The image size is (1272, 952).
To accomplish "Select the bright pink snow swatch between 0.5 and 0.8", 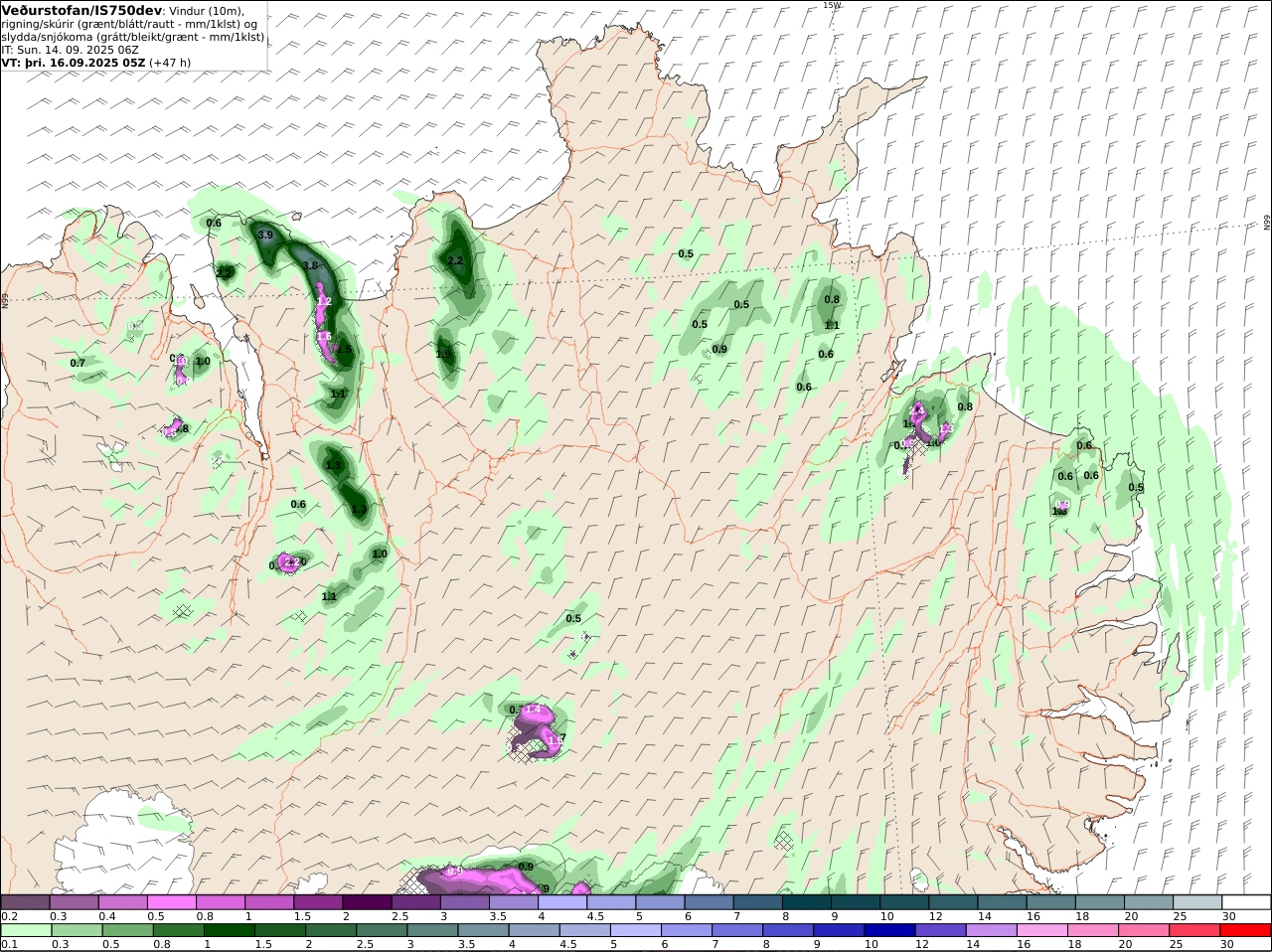I will point(171,902).
